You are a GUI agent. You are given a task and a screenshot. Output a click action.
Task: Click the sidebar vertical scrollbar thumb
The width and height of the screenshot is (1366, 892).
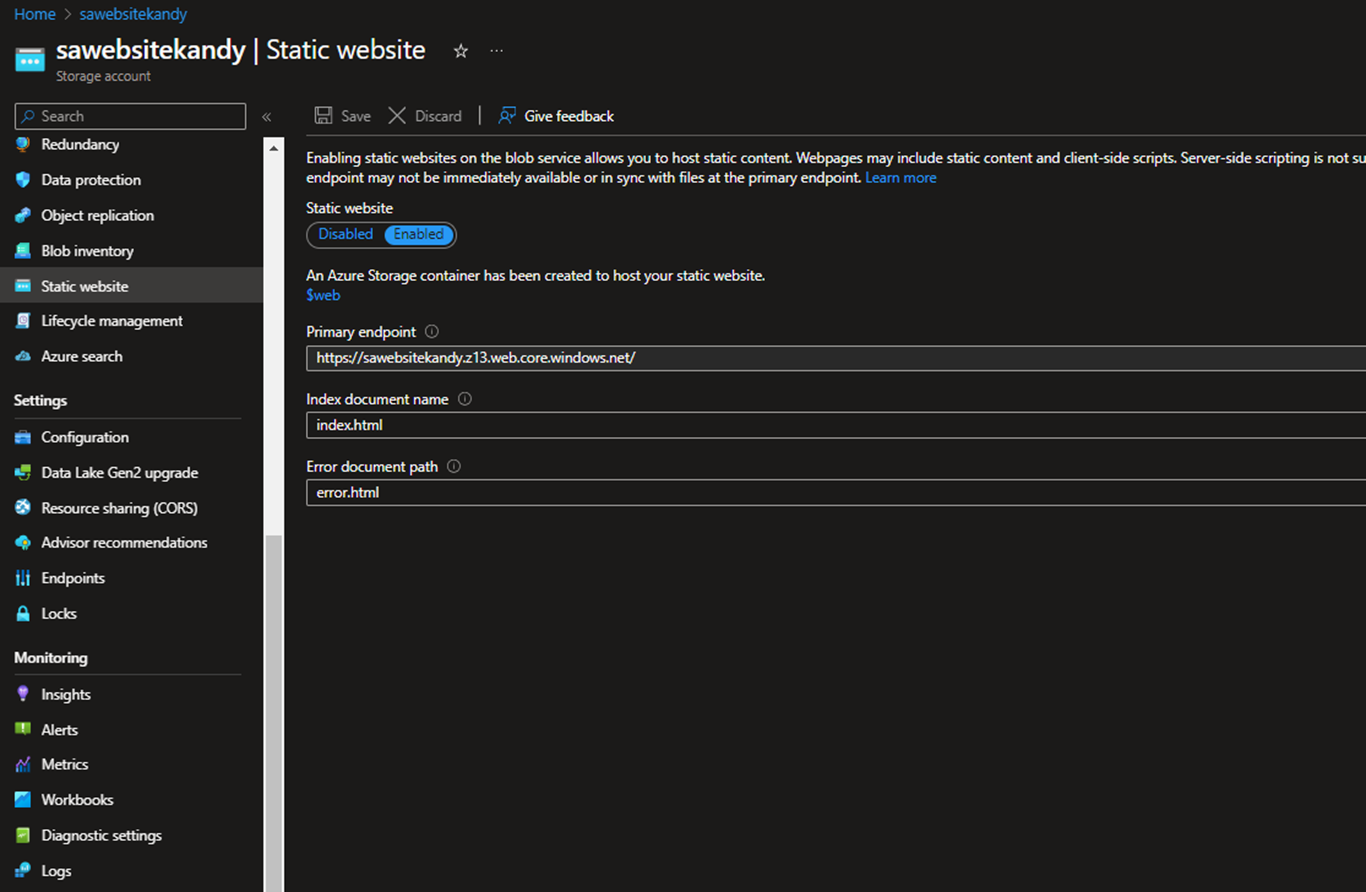pos(274,713)
